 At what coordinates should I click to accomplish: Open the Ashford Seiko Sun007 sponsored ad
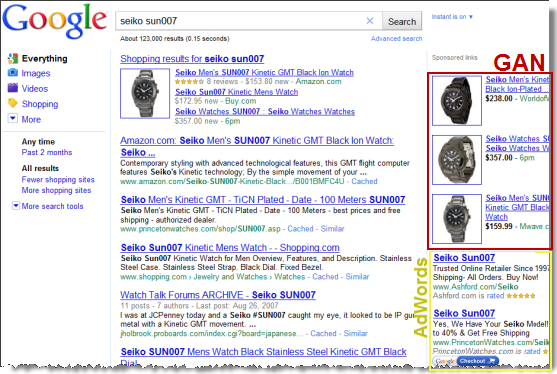(x=464, y=258)
